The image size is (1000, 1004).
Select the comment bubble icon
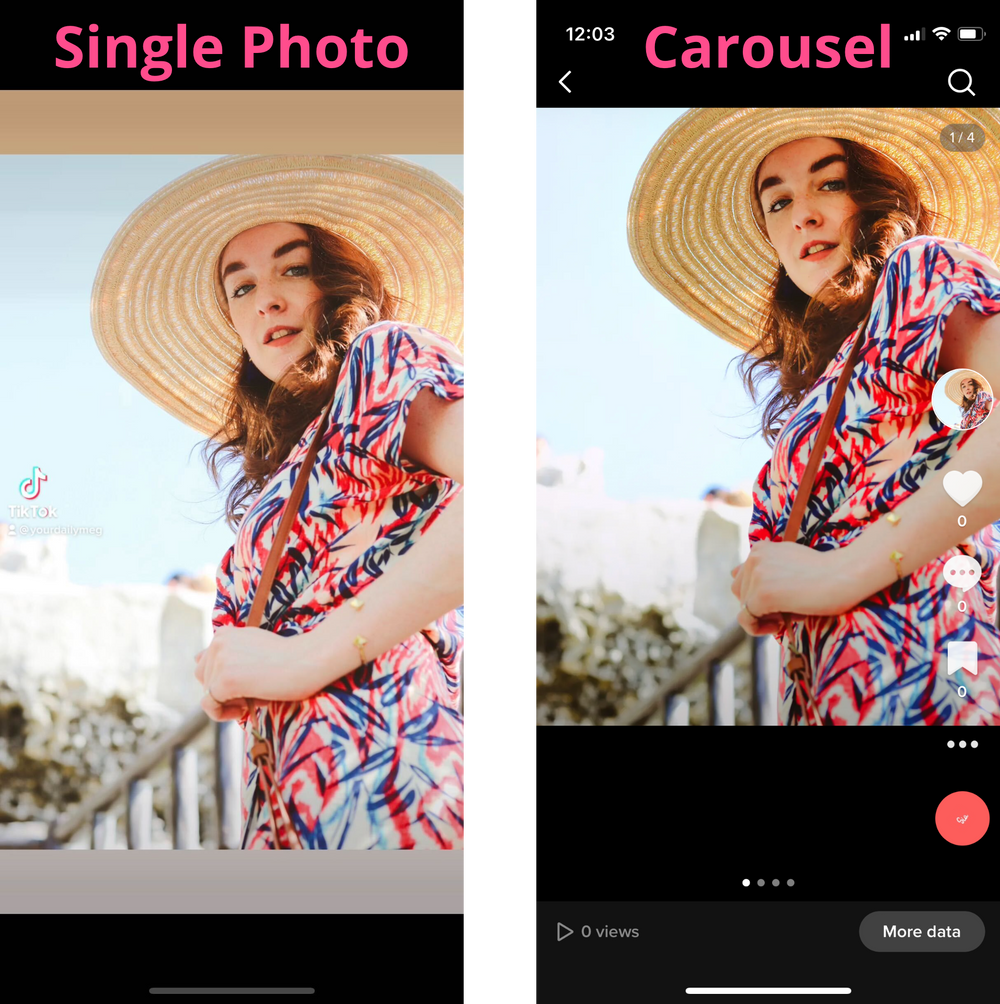pyautogui.click(x=961, y=573)
